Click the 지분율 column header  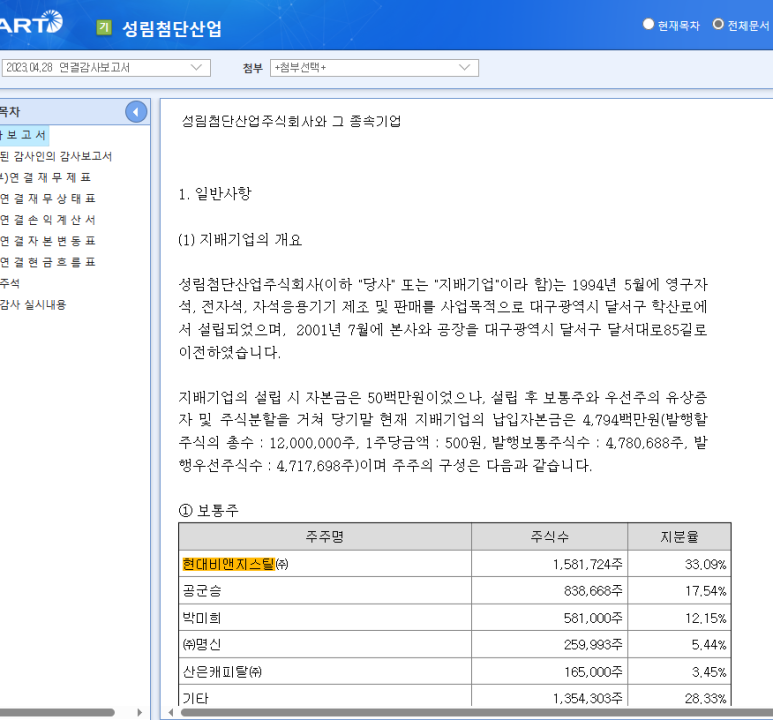pos(679,537)
